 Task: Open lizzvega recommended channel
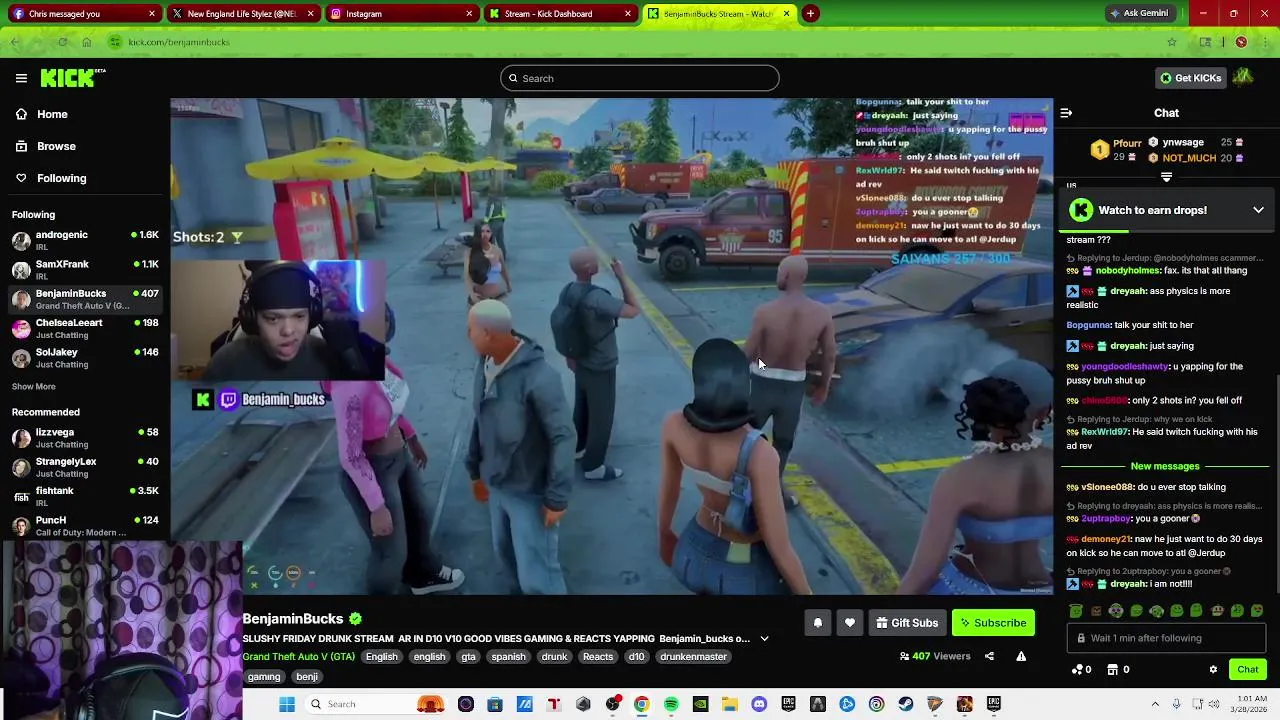(x=85, y=438)
